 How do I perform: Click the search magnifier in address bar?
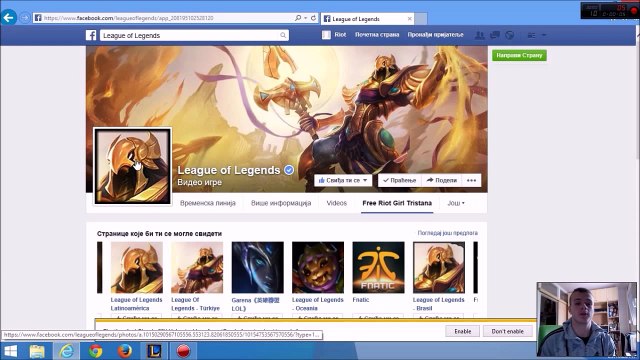pyautogui.click(x=298, y=18)
